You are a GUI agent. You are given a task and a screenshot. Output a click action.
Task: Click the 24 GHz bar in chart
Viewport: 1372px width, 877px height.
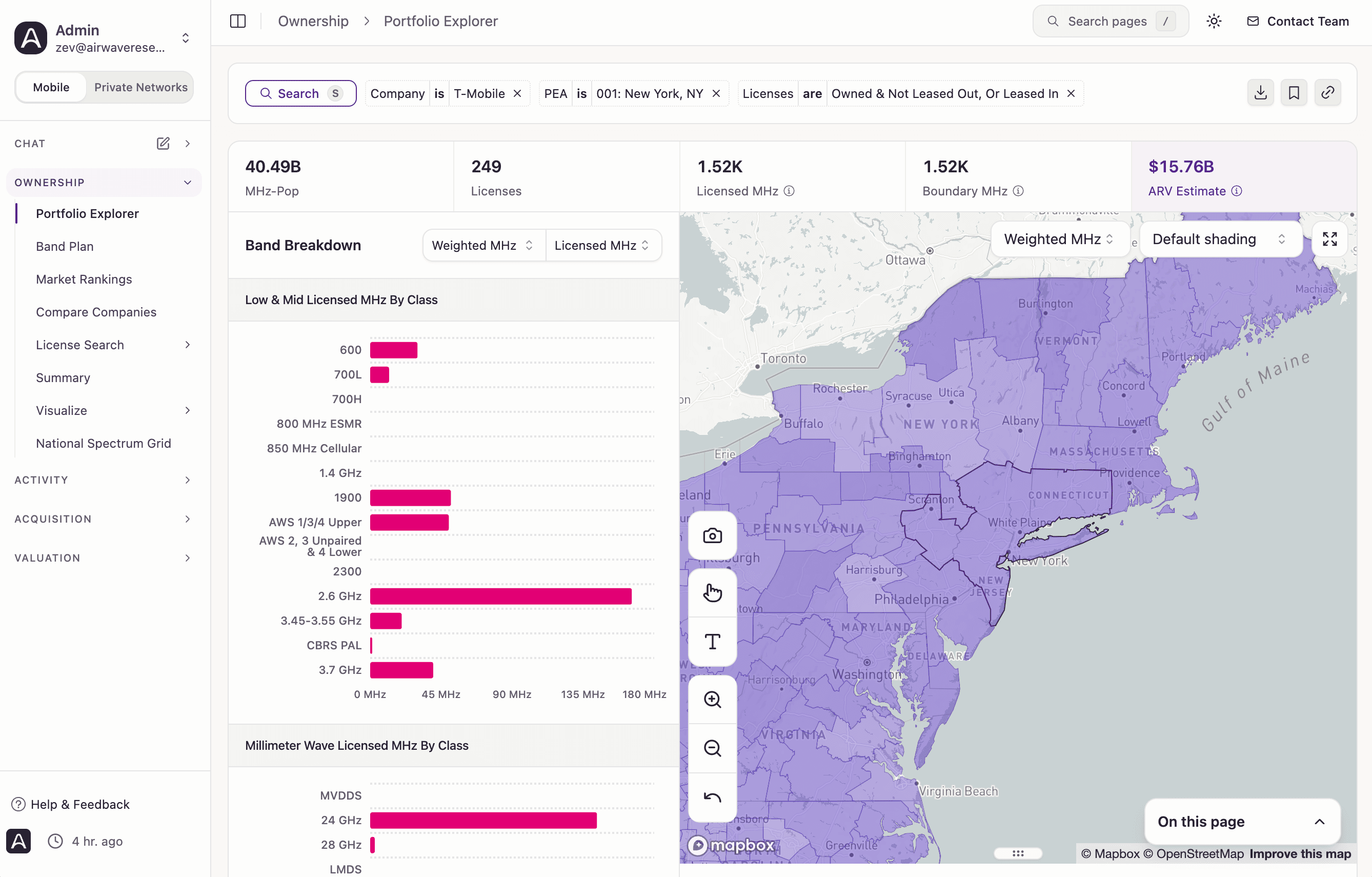click(x=483, y=820)
